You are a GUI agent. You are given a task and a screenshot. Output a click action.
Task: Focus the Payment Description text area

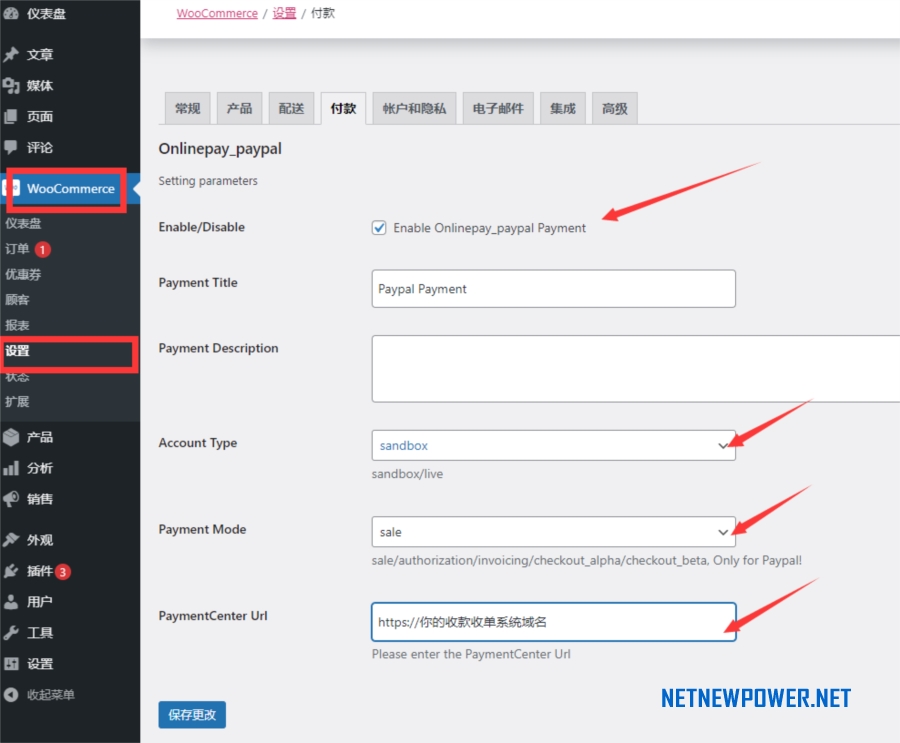(635, 369)
